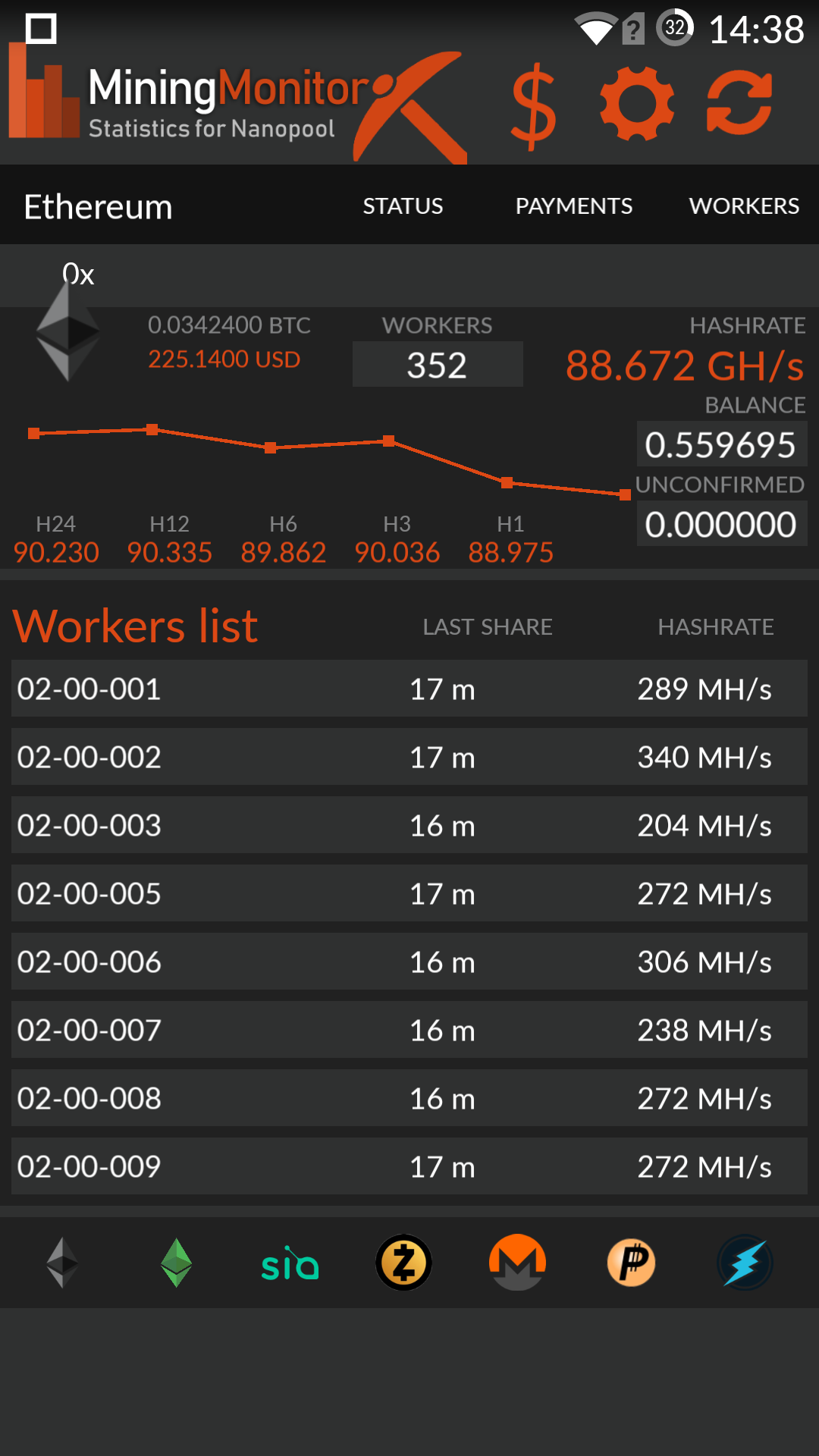Tap the 225.1400 USD value

[224, 359]
